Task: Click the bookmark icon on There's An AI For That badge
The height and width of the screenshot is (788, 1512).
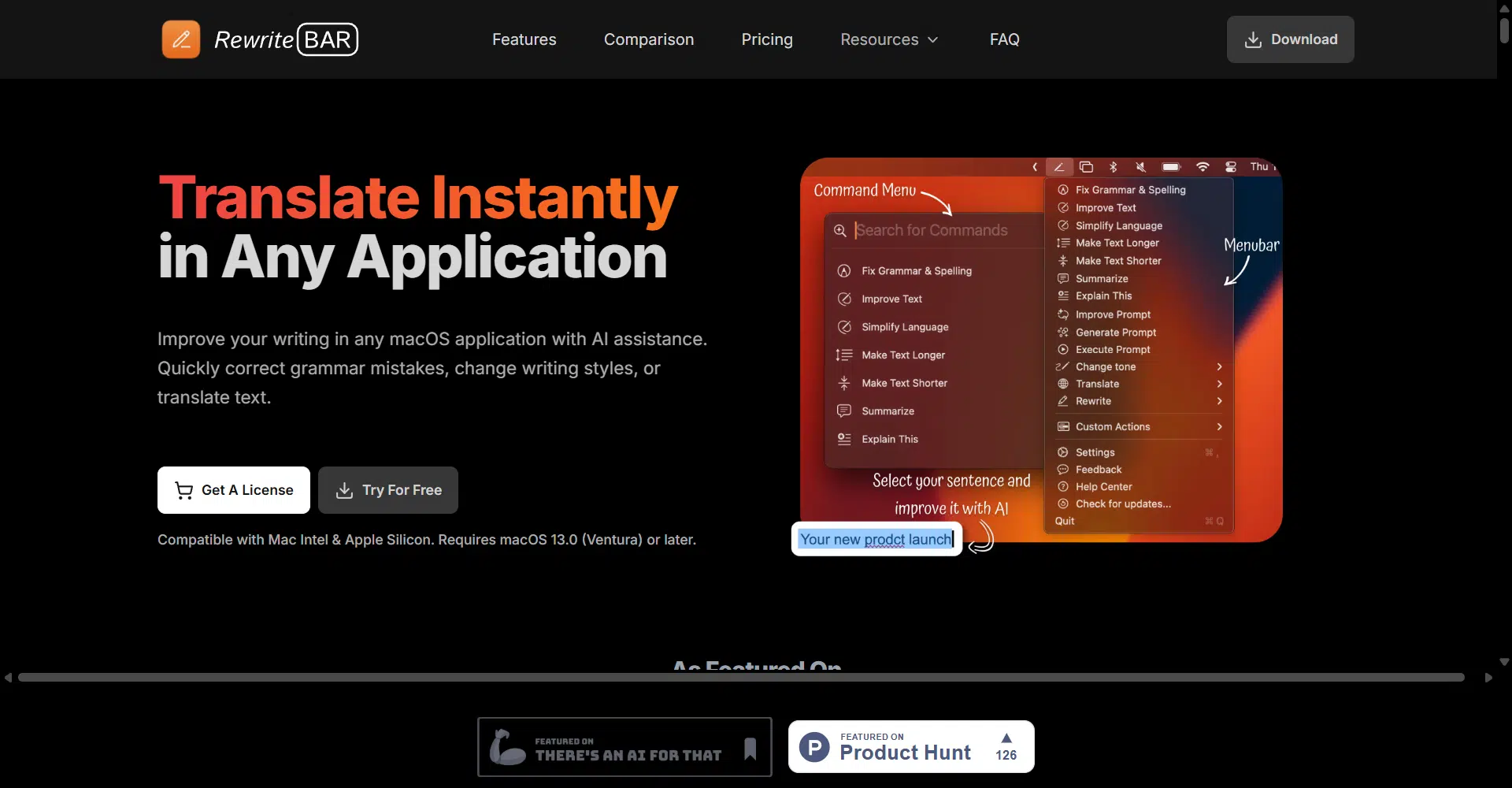Action: (x=750, y=749)
